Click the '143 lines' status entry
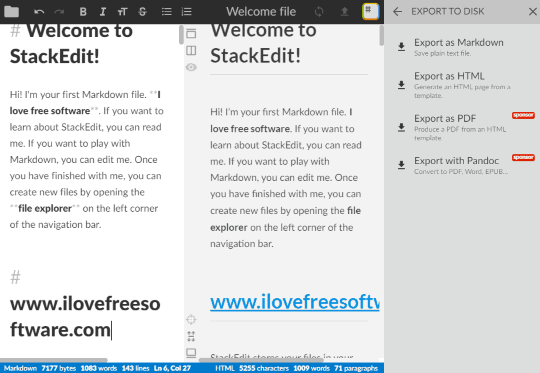 tap(135, 368)
